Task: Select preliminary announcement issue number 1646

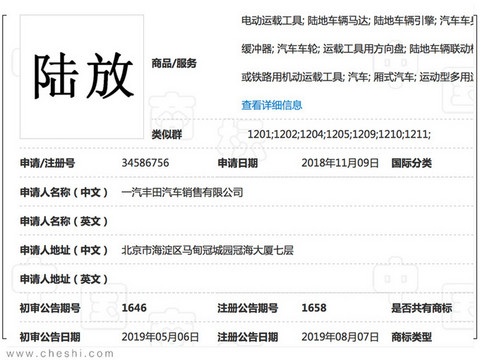Action: click(134, 308)
